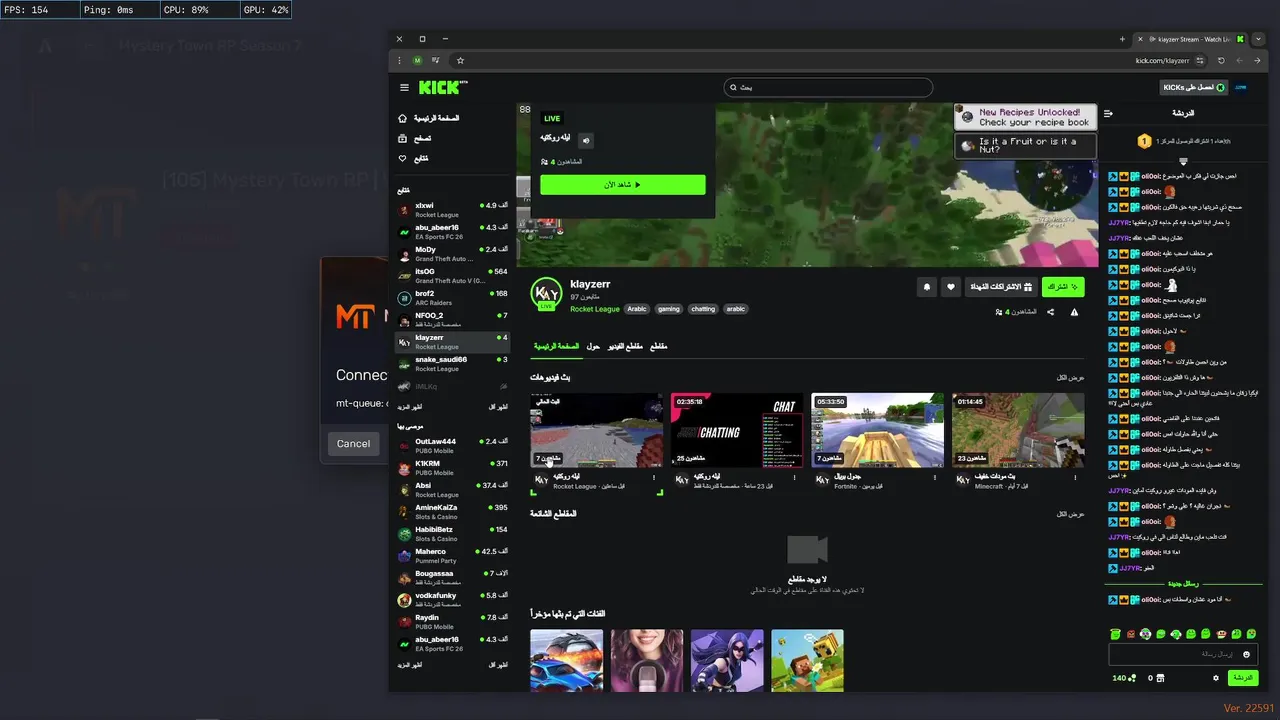1280x720 pixels.
Task: Open Maherco recommended channel
Action: 453,555
